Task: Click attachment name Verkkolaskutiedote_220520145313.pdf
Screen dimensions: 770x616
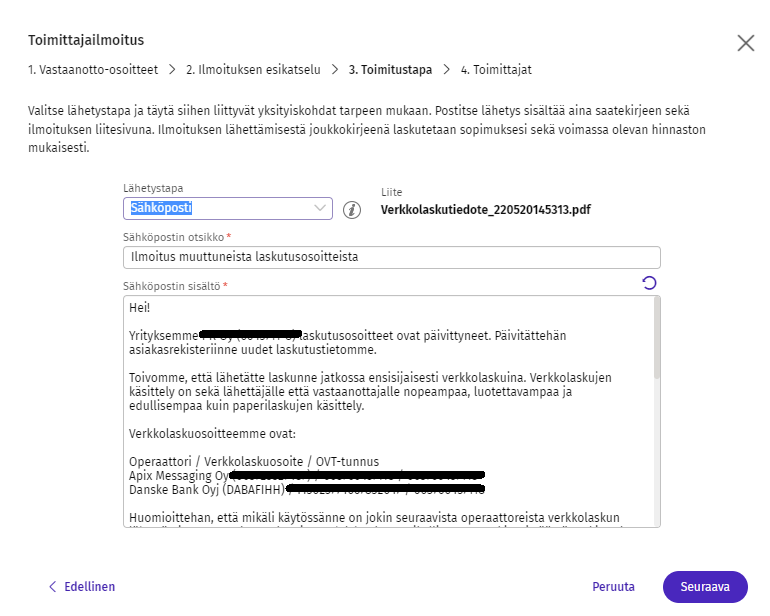Action: click(x=486, y=210)
